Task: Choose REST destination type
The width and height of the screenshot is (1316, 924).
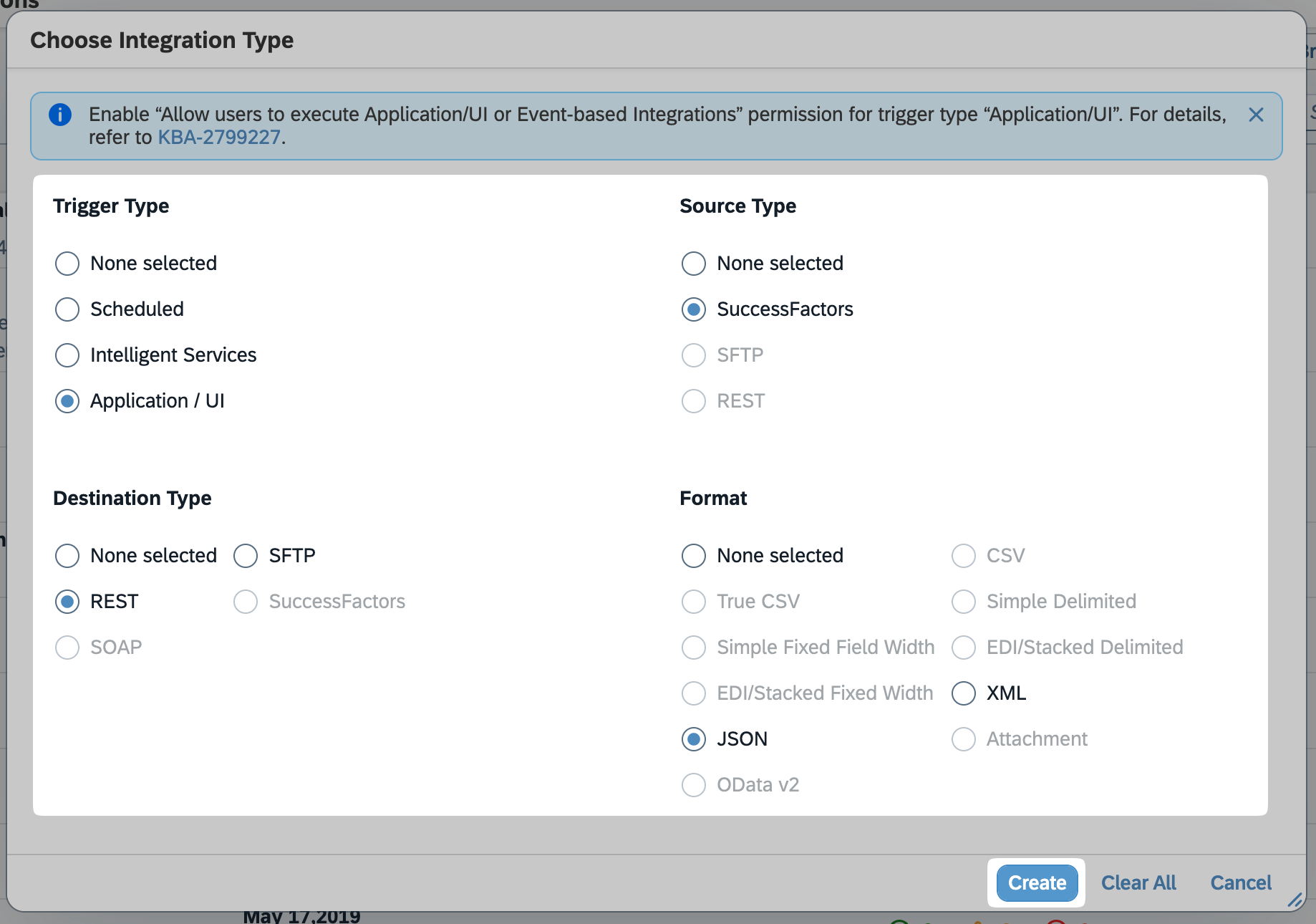Action: [x=67, y=602]
